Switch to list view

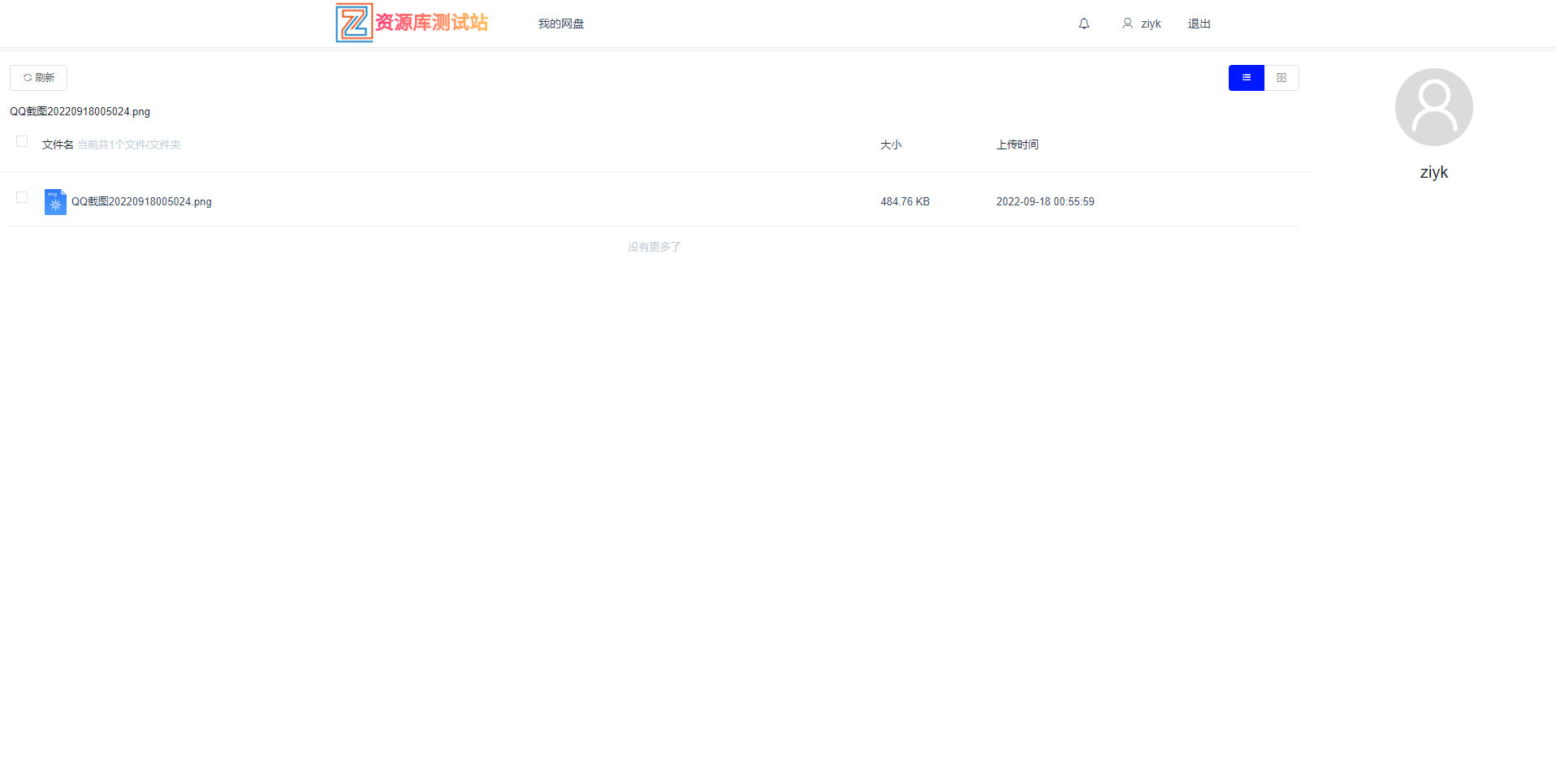[x=1246, y=78]
